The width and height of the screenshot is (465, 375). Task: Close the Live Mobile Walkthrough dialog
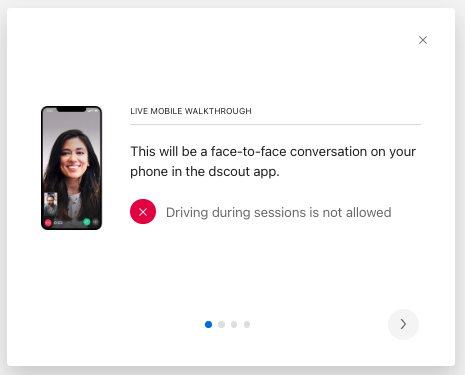coord(423,40)
